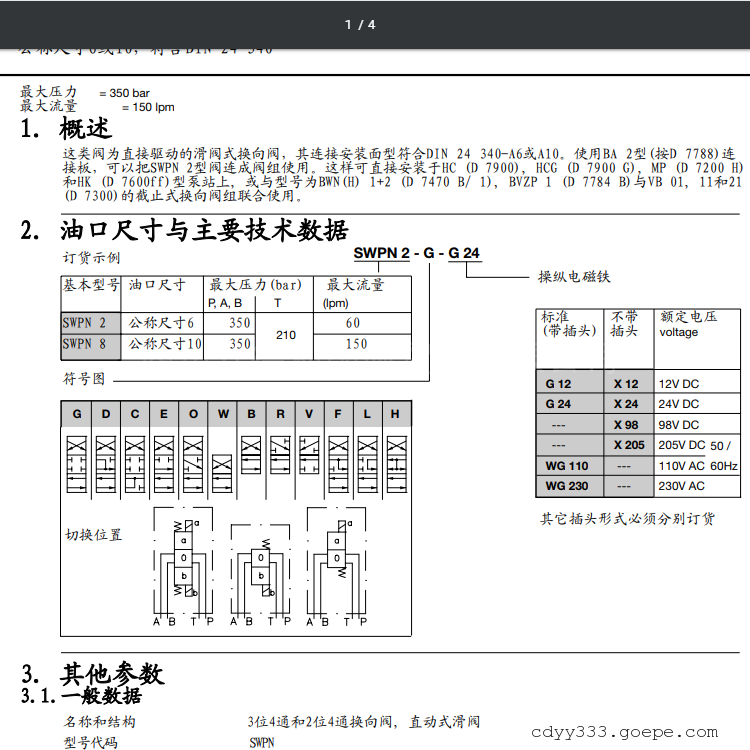
Task: Click the page indicator 1 / 4
Action: pyautogui.click(x=360, y=24)
